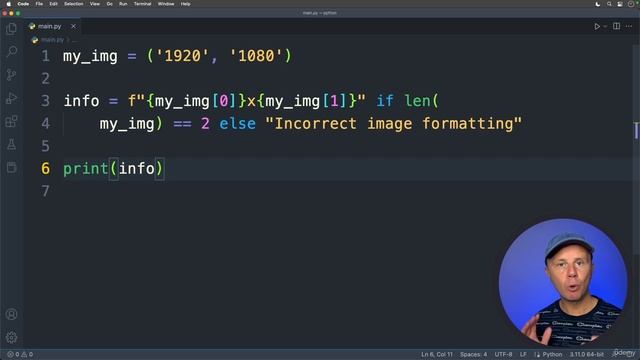Open the errors and warnings status item
Viewport: 640px width, 360px height.
click(20, 354)
